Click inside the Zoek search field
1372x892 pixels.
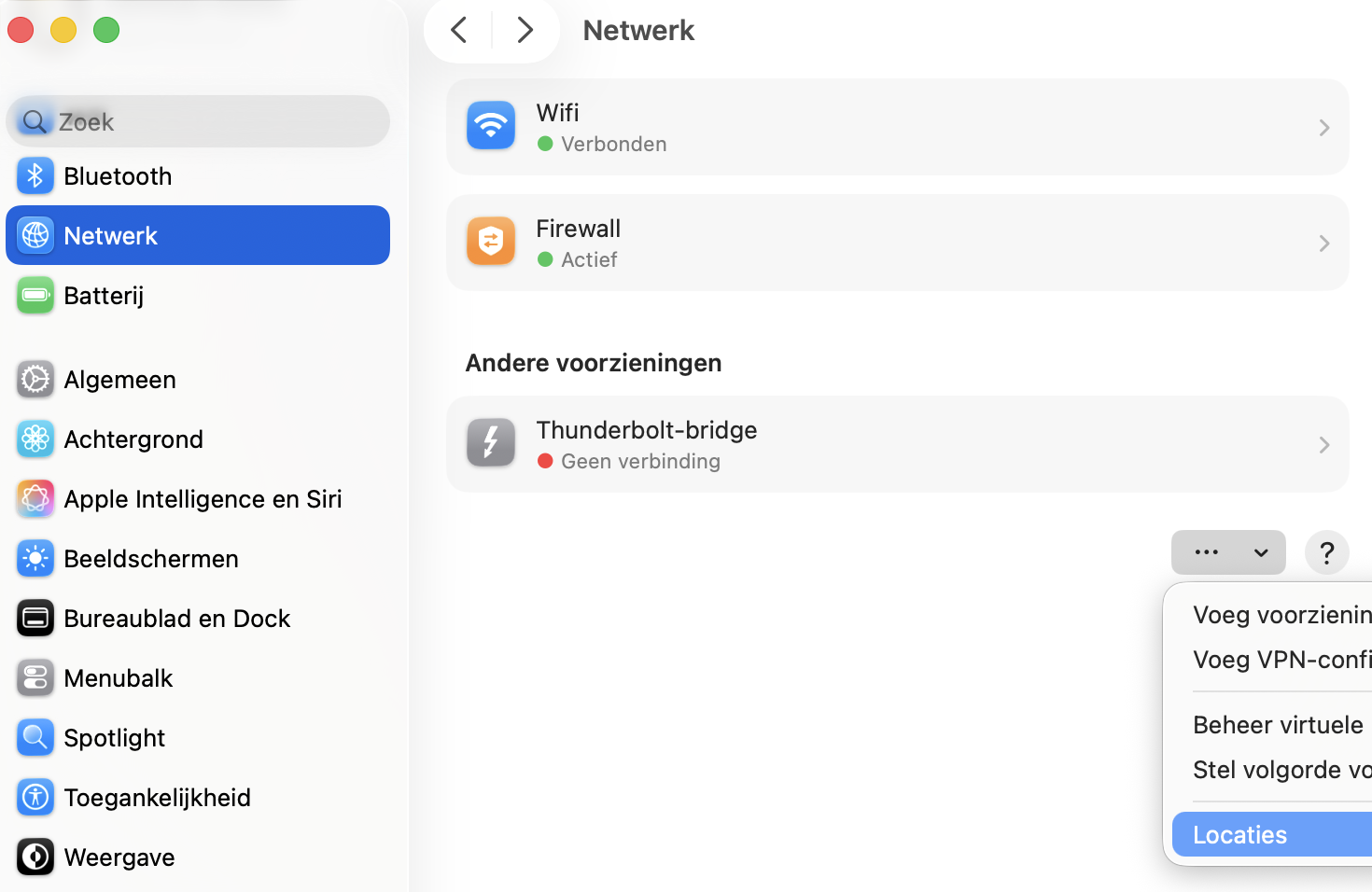[x=198, y=121]
